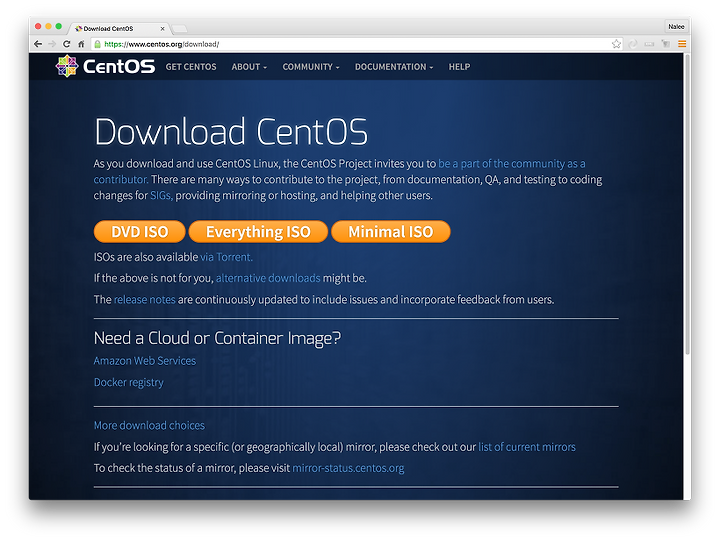720x541 pixels.
Task: Close the Download CentOS tab
Action: pyautogui.click(x=162, y=28)
